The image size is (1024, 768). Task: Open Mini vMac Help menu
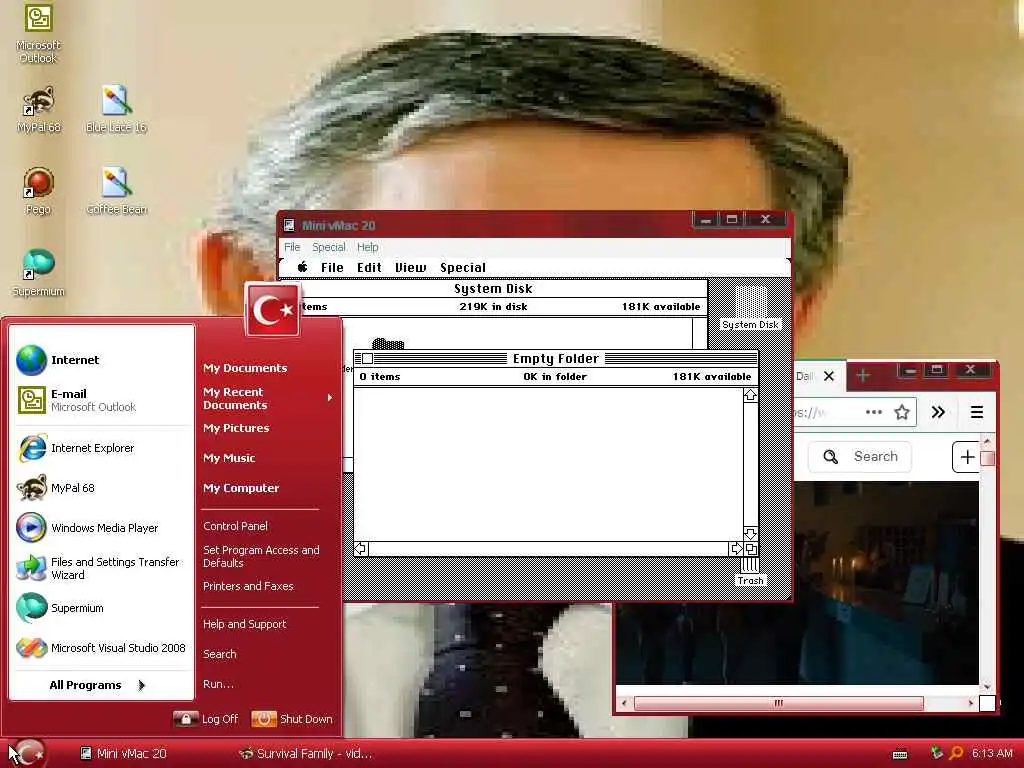coord(367,247)
